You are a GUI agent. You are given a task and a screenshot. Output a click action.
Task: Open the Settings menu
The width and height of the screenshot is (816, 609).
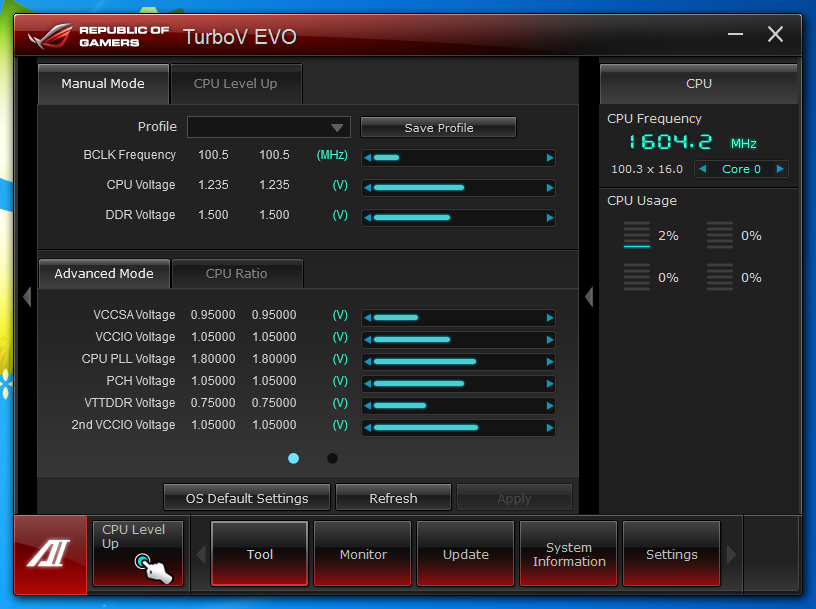click(672, 554)
